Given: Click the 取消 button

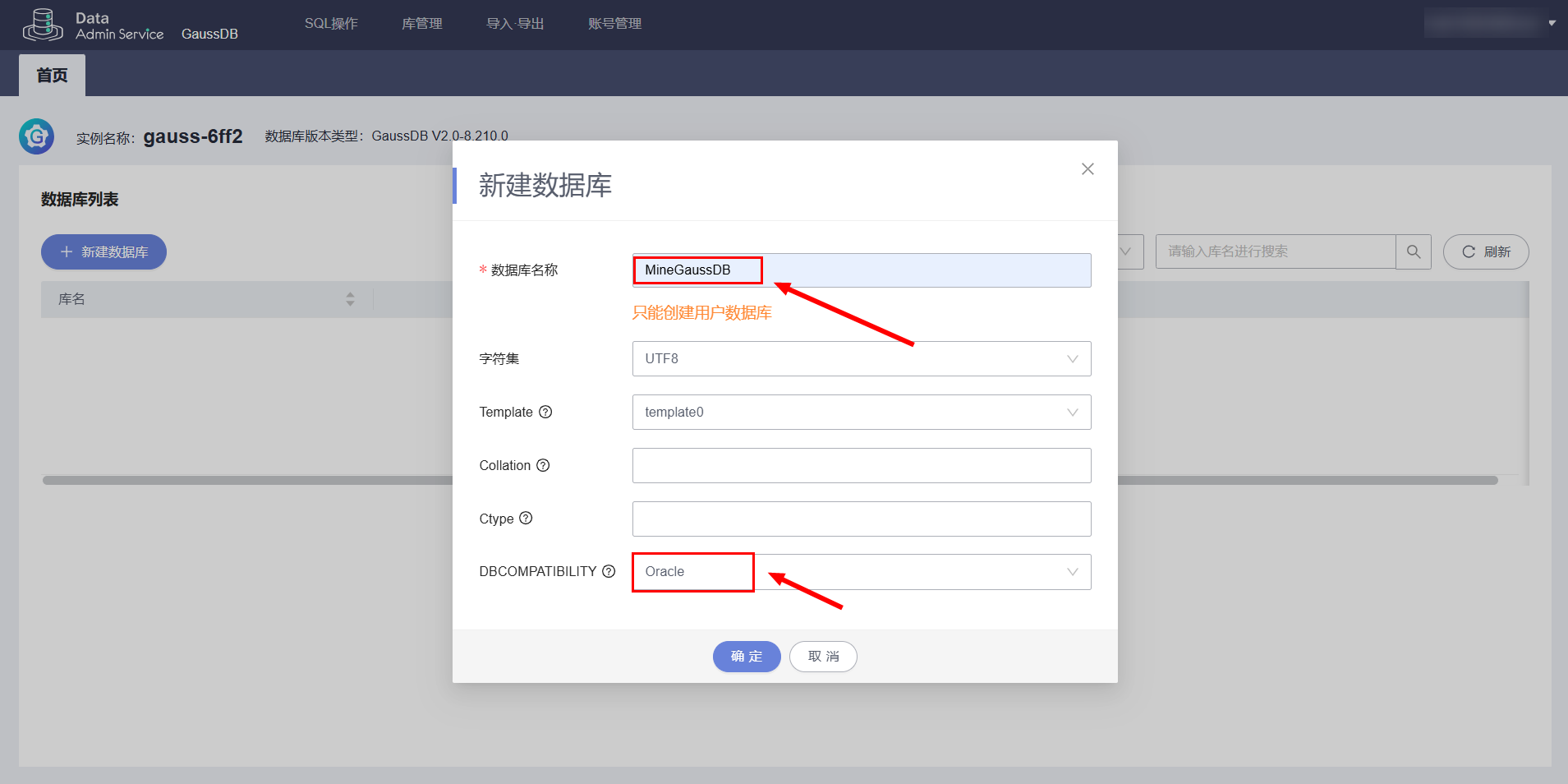Looking at the screenshot, I should point(823,657).
